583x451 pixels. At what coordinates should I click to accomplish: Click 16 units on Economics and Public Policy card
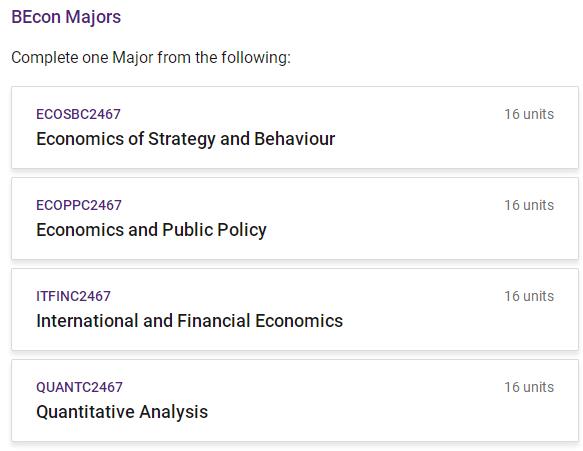click(x=529, y=205)
